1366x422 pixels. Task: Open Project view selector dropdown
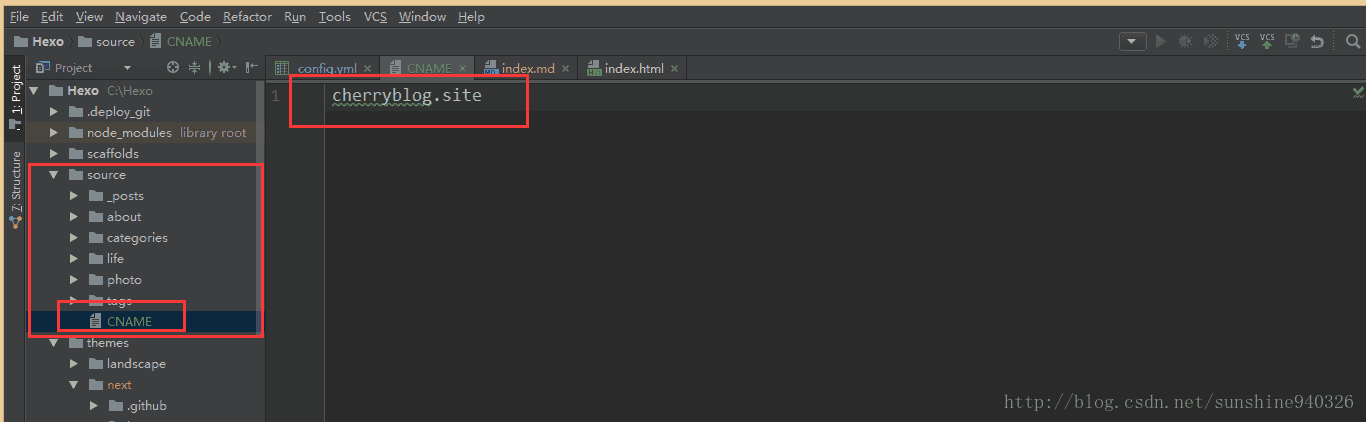pos(127,68)
